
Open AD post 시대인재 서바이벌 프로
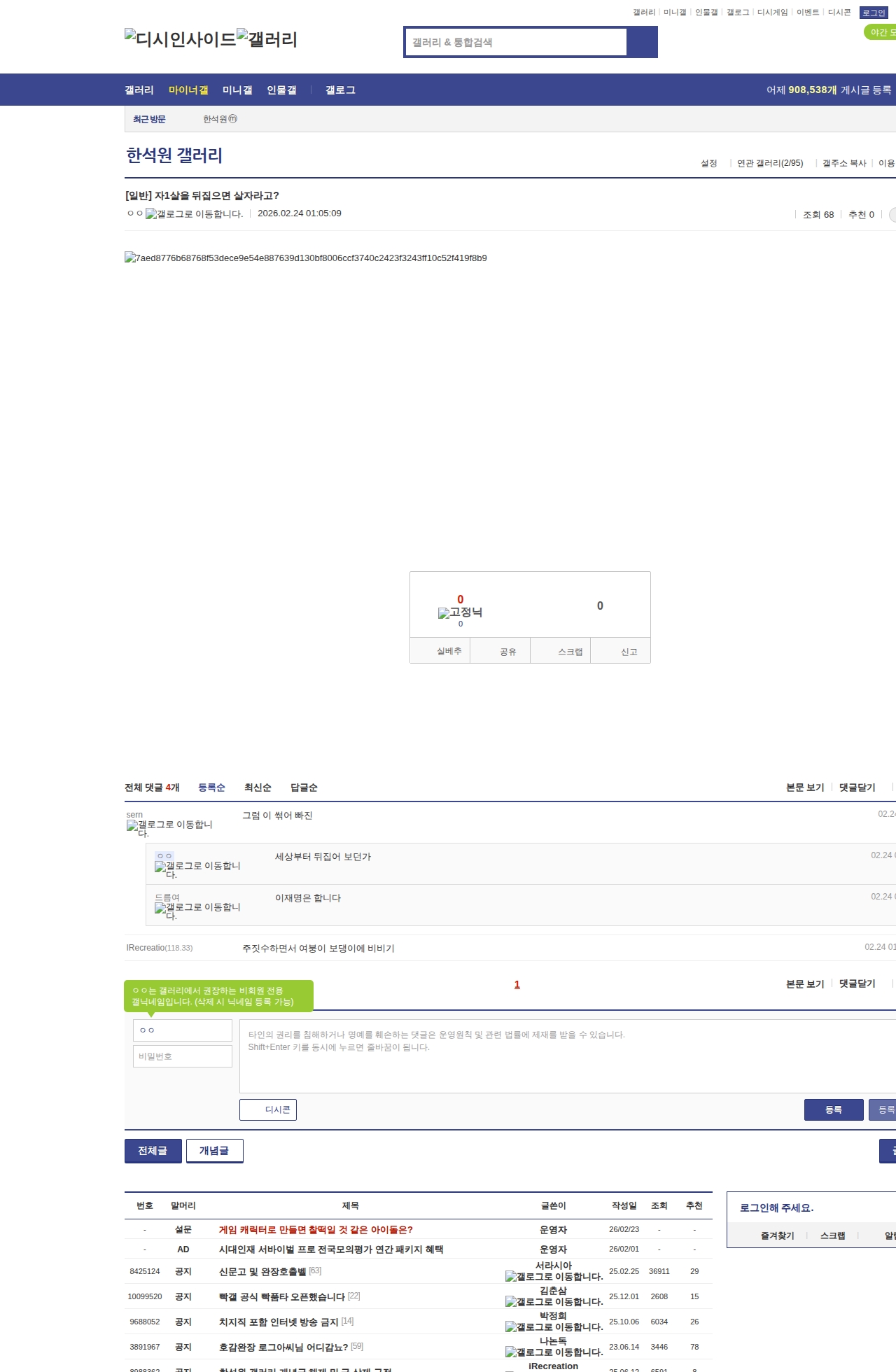click(331, 1249)
